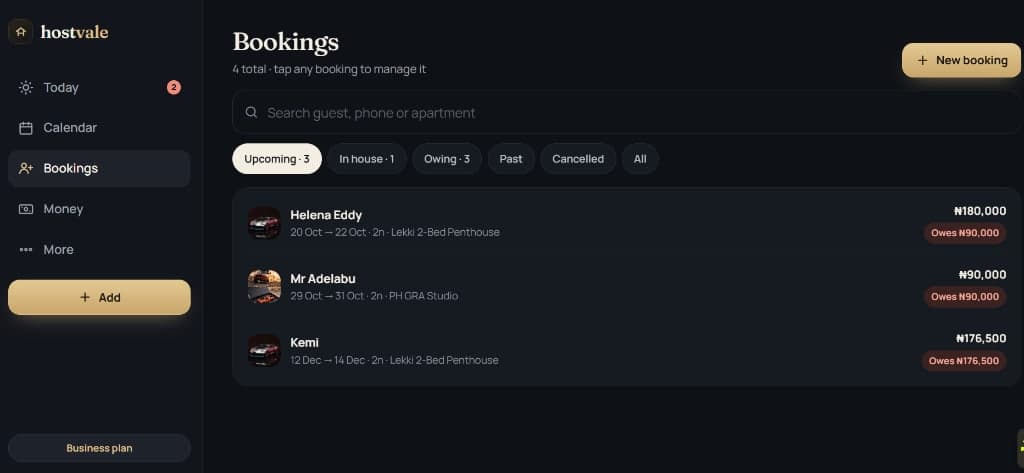Click the person-plus icon beside Bookings
Screen dimensions: 1024x473
click(25, 169)
